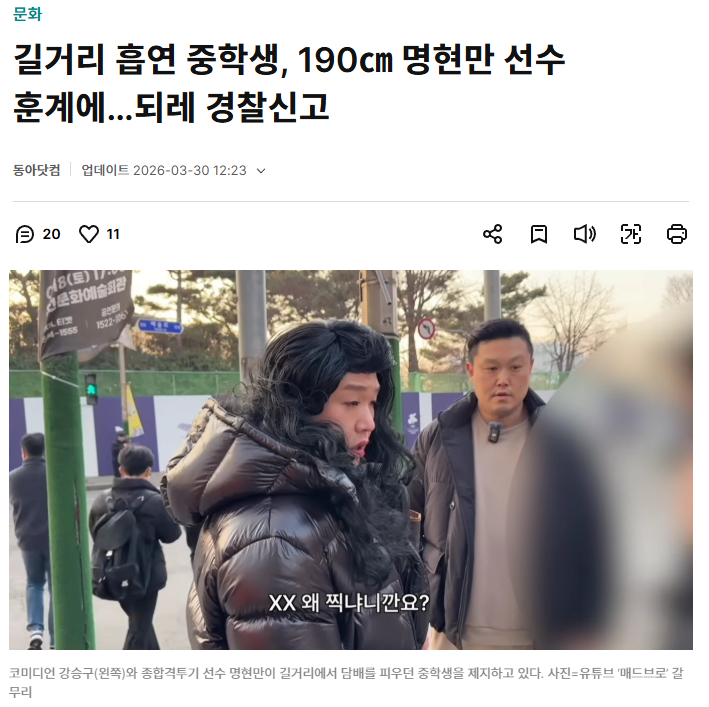709x707 pixels.
Task: Print the article with printer icon
Action: click(677, 234)
